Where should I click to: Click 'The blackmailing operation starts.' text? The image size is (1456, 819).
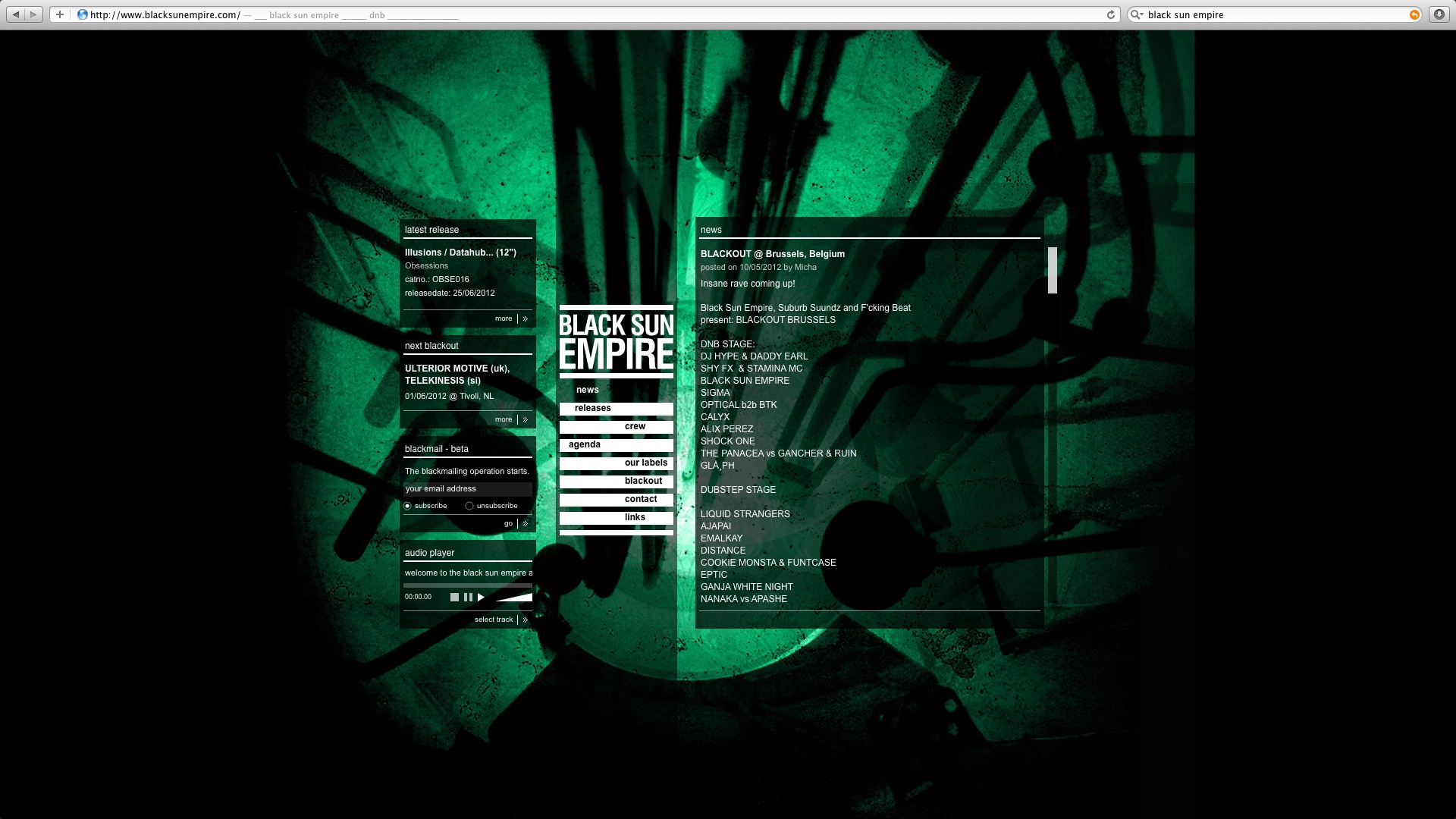click(467, 472)
